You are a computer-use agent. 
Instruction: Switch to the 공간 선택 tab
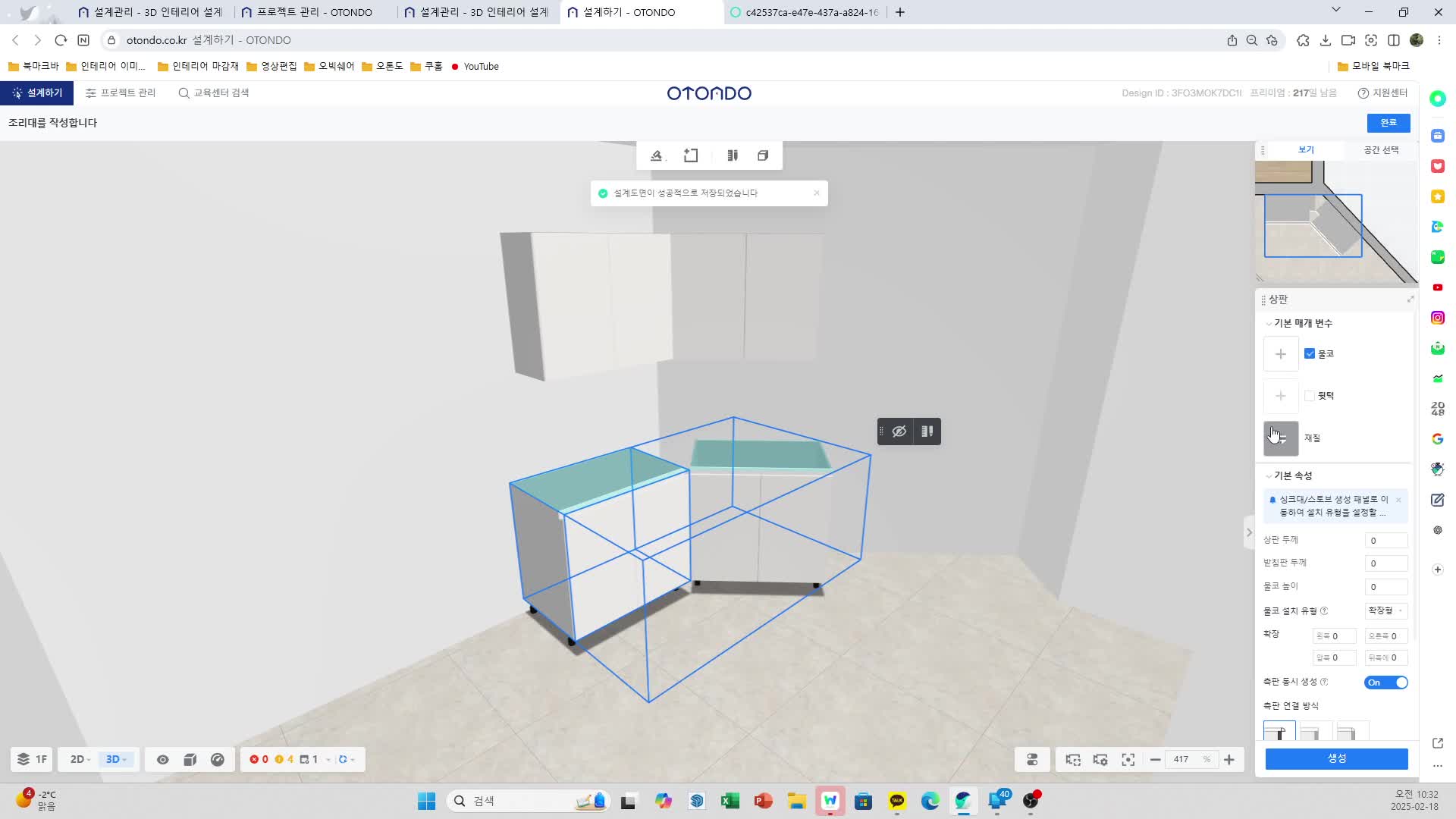tap(1381, 150)
